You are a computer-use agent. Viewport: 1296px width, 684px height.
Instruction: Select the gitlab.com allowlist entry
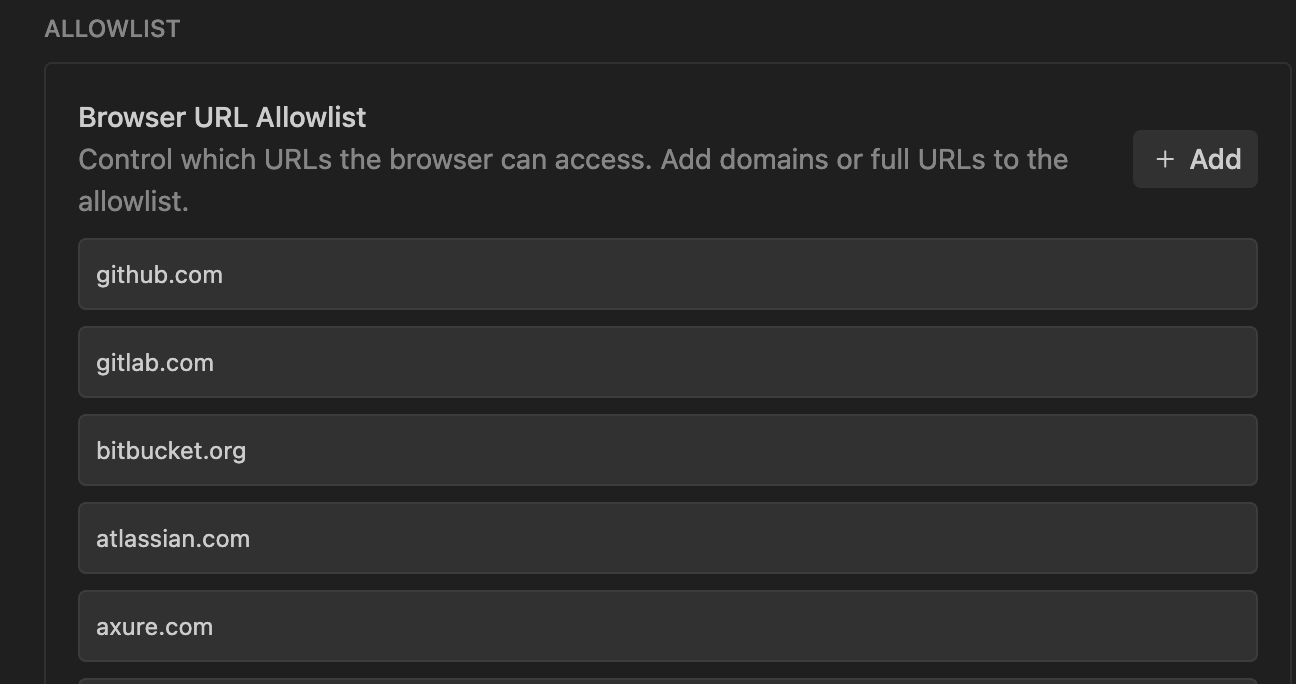click(x=667, y=362)
